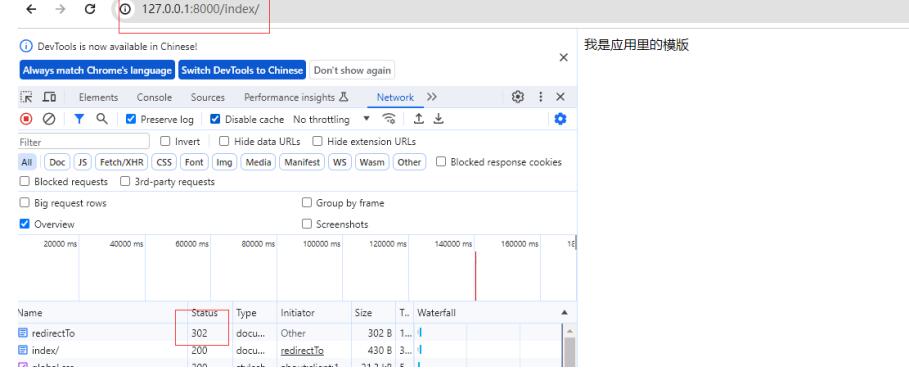Enable the Invert checkbox
Image resolution: width=909 pixels, height=388 pixels.
click(165, 141)
